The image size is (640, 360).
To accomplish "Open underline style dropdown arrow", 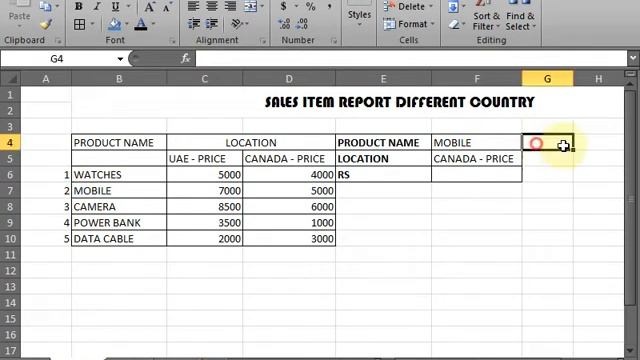I will pos(128,6).
